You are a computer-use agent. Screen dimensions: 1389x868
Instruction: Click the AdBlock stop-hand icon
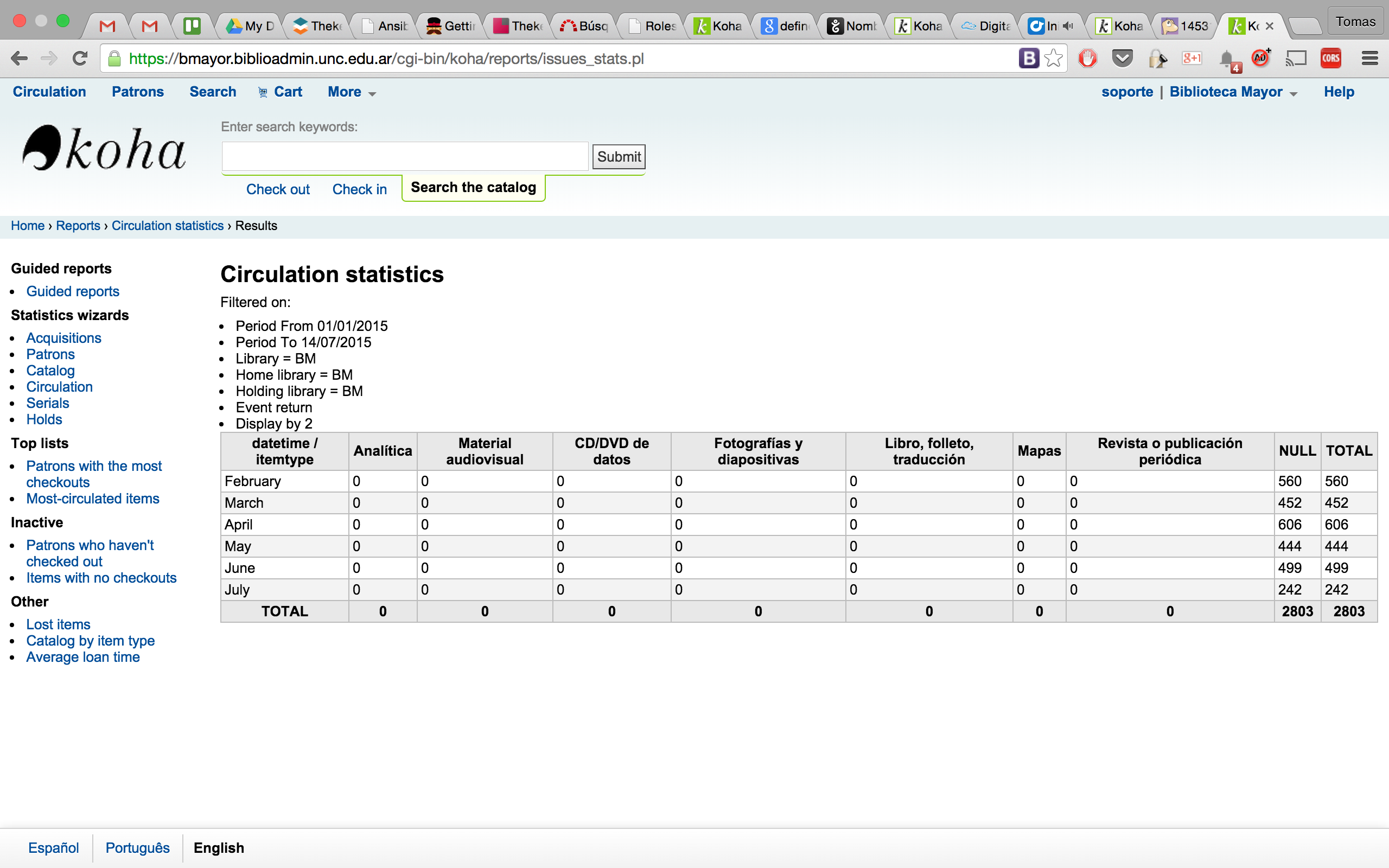point(1087,59)
